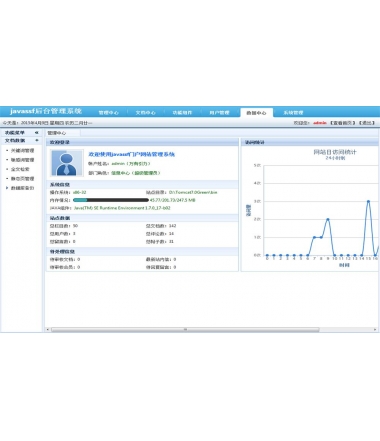Open the 系统管理 top navigation tab
The image size is (380, 441).
[293, 113]
